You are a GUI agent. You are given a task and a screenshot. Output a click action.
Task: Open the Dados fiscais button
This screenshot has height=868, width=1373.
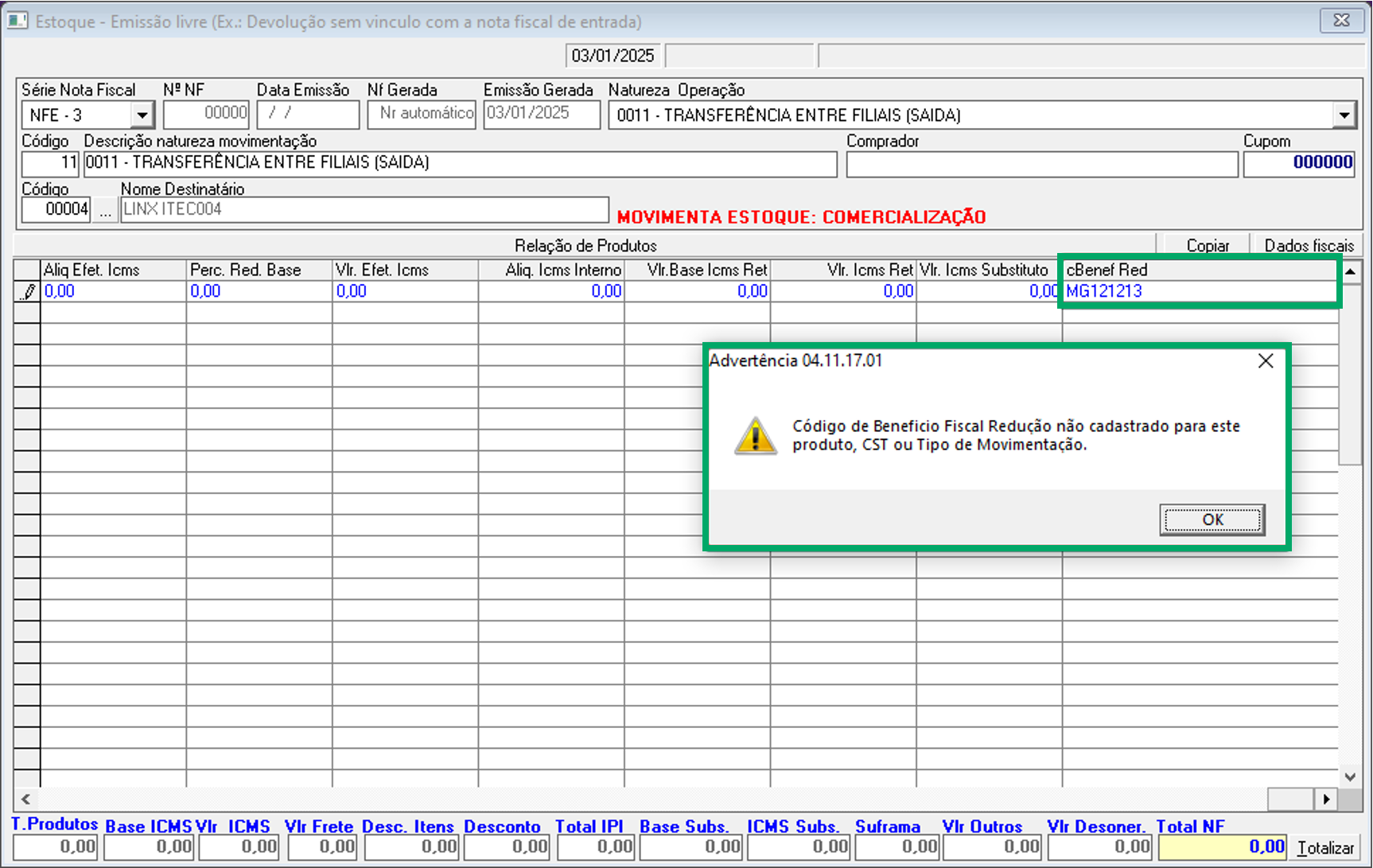tap(1309, 245)
